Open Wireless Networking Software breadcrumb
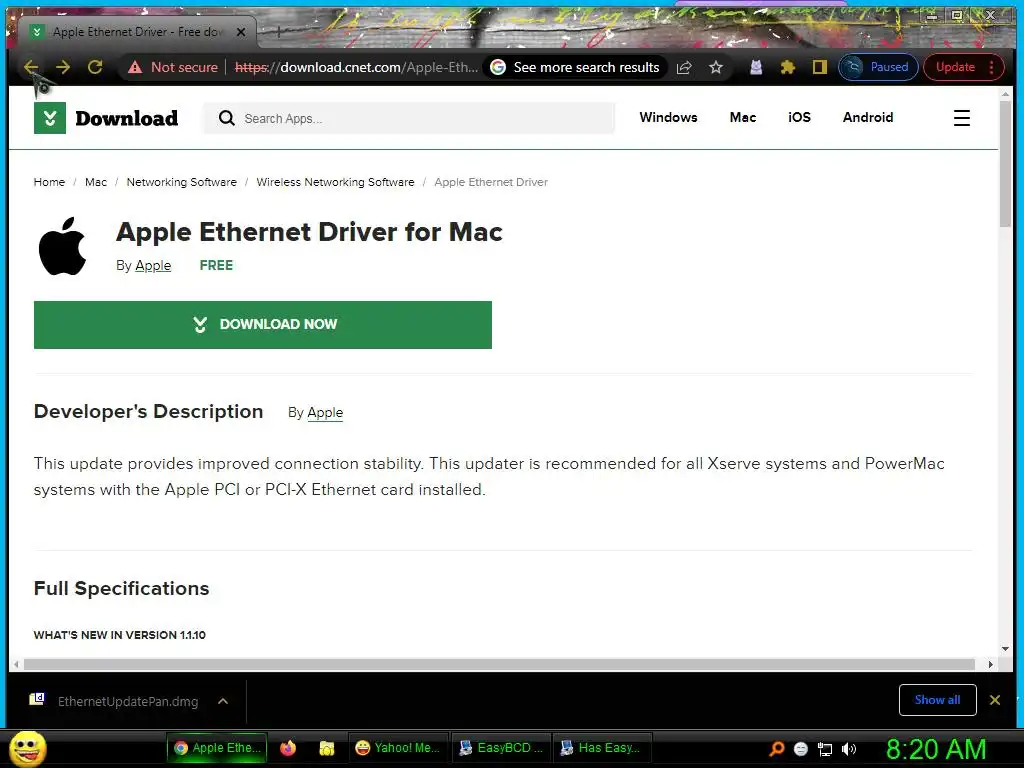1024x768 pixels. pos(335,182)
